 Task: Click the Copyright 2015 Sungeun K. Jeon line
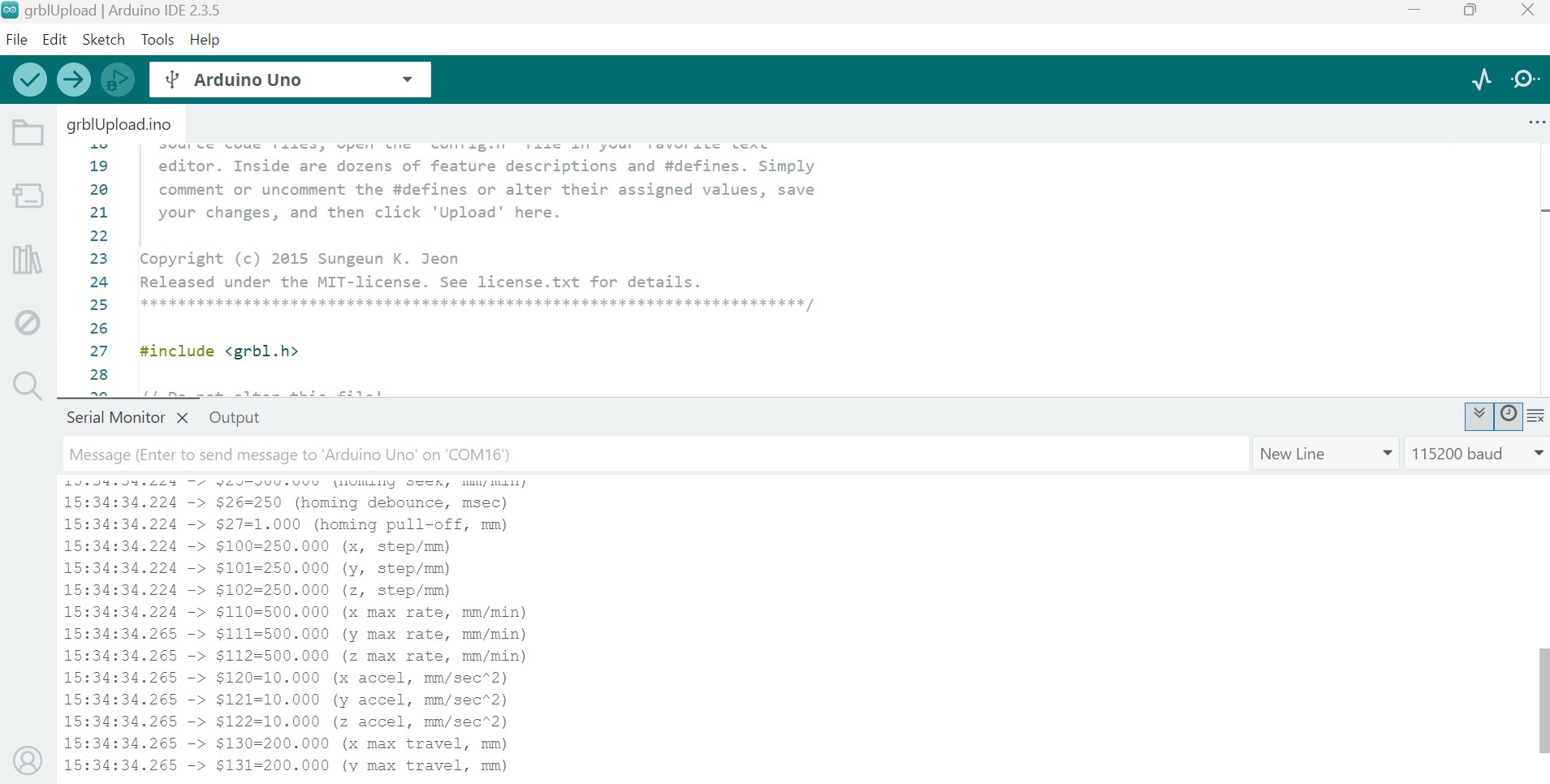[x=299, y=259]
